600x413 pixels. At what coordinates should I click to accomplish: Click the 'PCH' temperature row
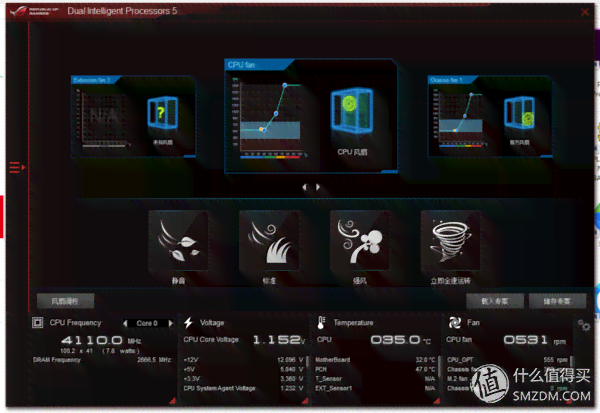[x=375, y=369]
